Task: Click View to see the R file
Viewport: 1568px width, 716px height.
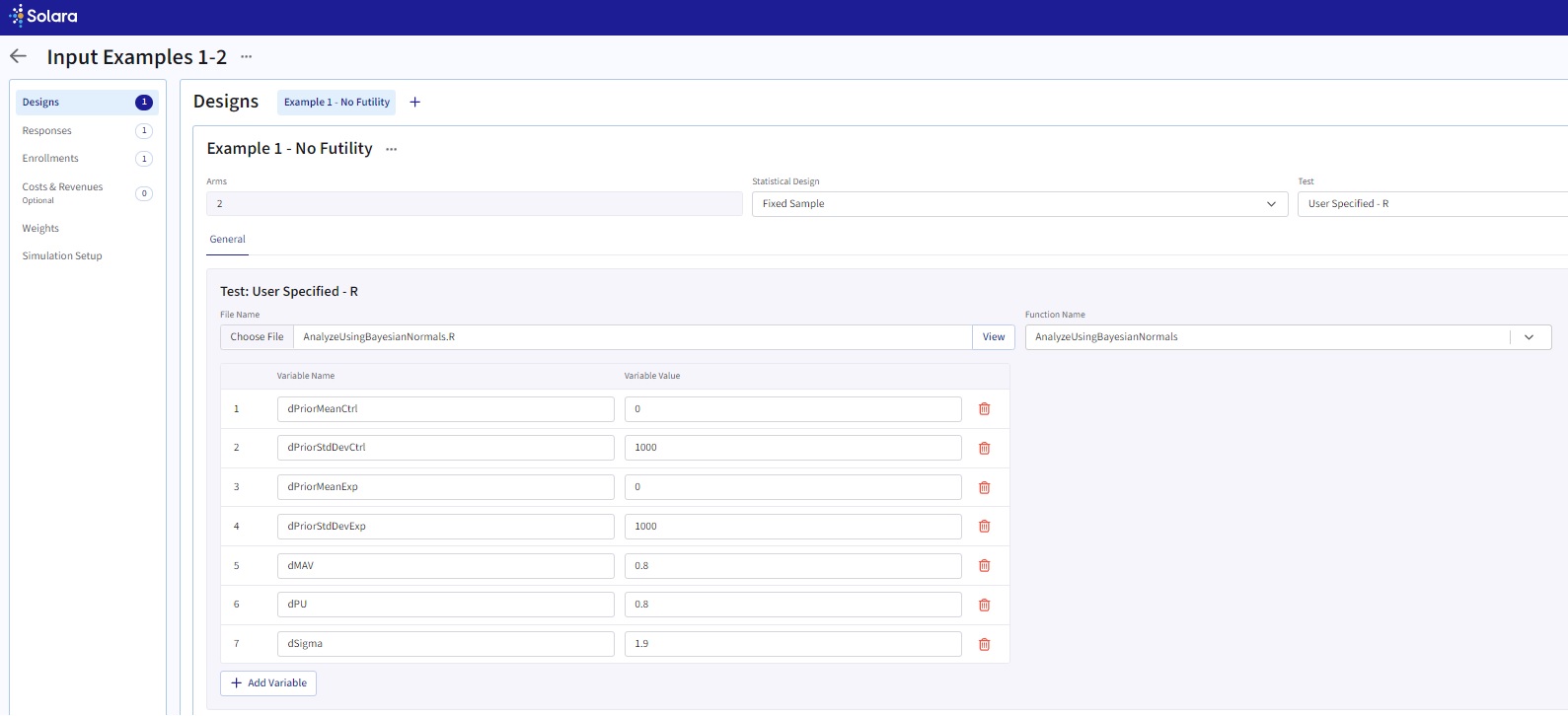Action: 994,337
